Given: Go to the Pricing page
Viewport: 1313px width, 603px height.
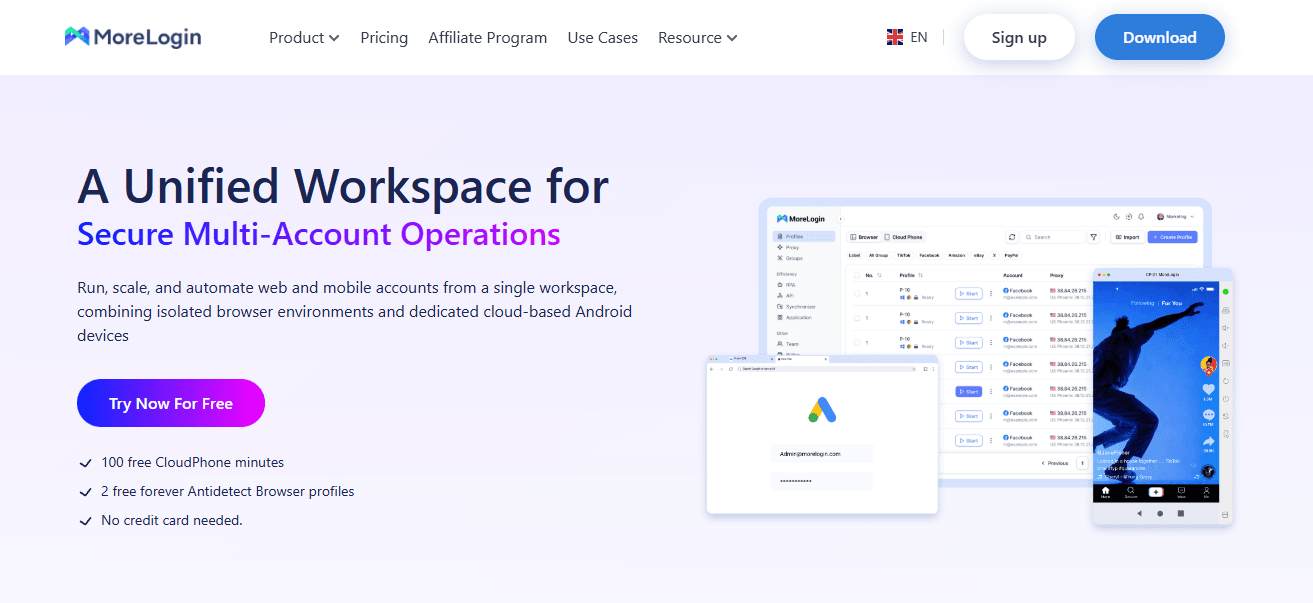Looking at the screenshot, I should [x=384, y=37].
